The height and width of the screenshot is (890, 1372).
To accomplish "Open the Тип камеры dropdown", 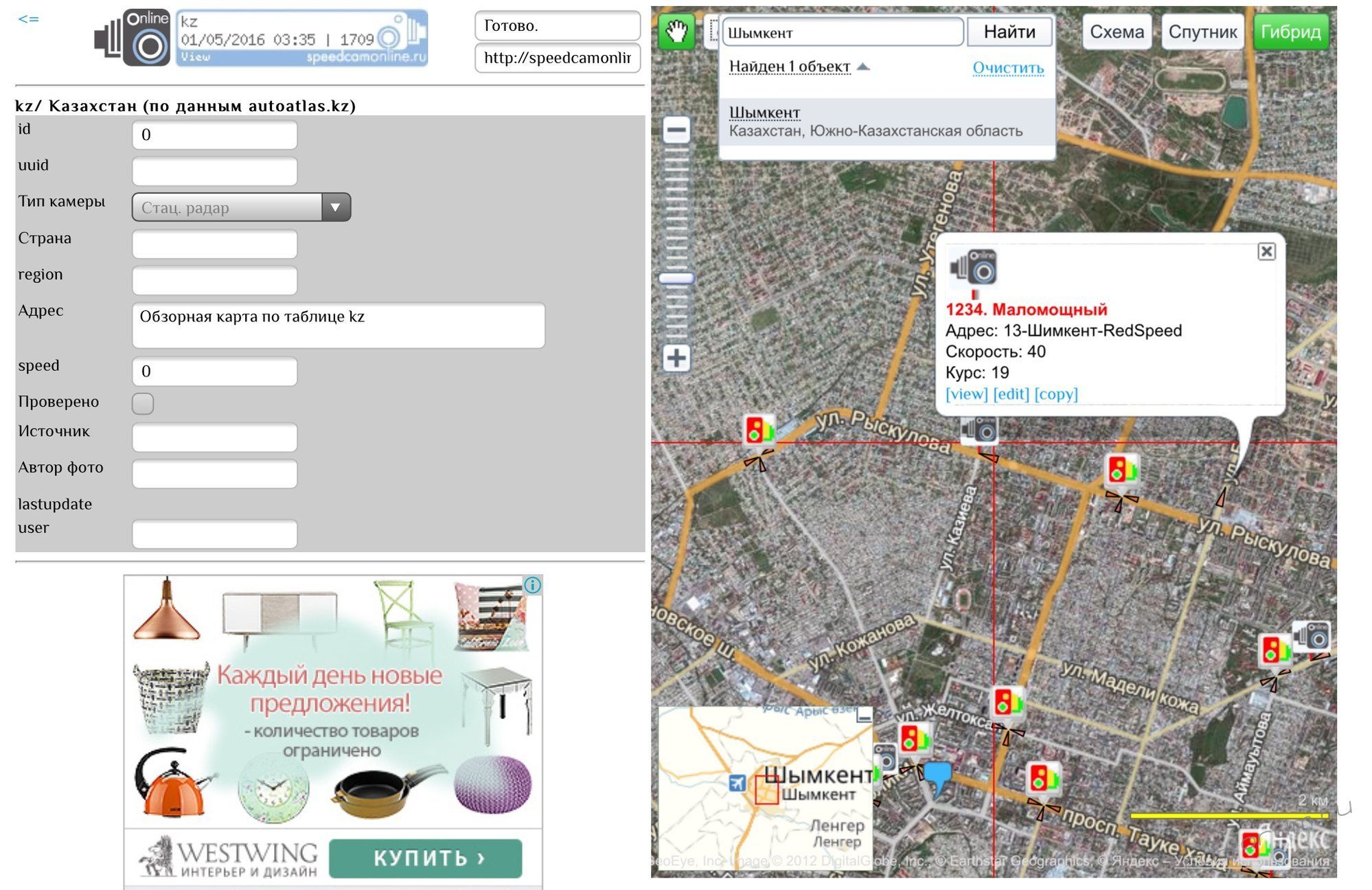I will (x=241, y=207).
